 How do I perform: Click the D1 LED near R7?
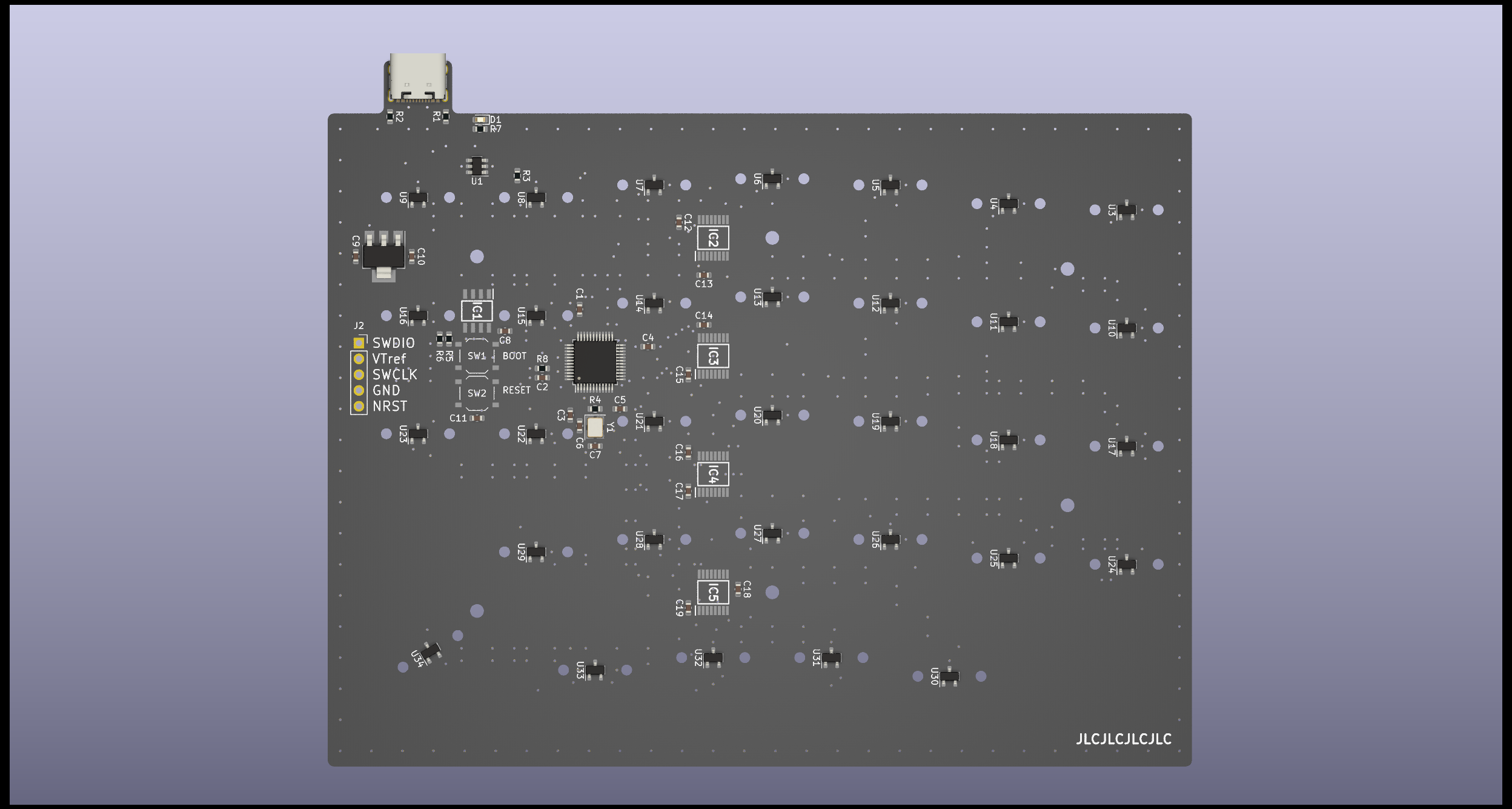click(481, 120)
